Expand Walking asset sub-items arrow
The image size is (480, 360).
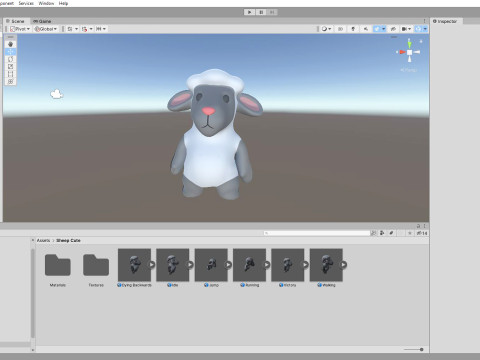click(344, 265)
